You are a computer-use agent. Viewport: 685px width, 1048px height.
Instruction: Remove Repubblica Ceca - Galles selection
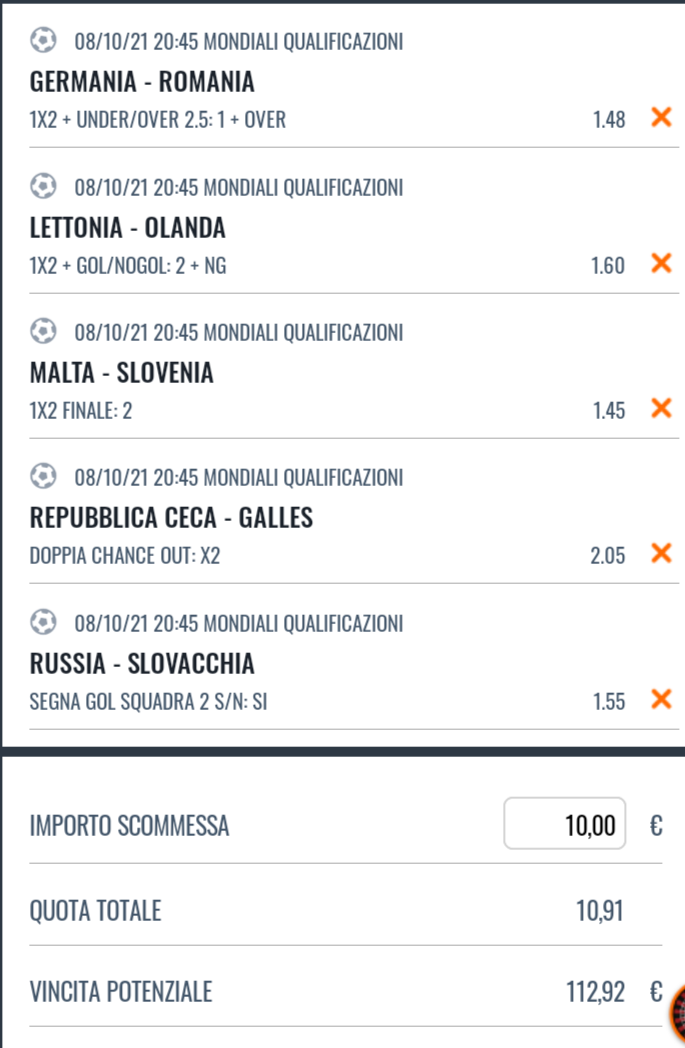point(661,553)
